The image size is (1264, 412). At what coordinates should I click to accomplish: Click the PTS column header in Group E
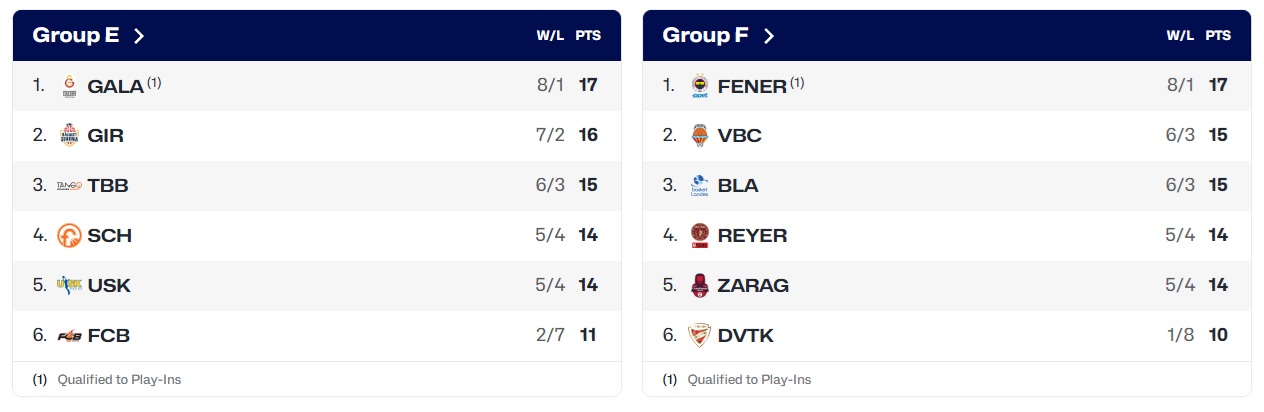point(588,36)
